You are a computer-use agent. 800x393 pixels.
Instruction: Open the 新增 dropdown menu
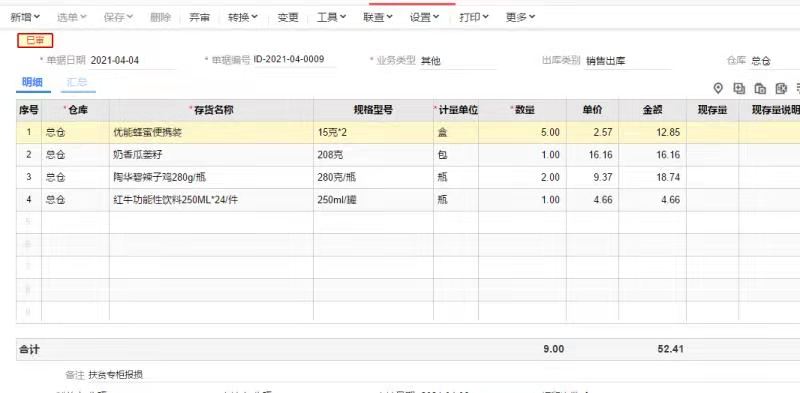[25, 17]
